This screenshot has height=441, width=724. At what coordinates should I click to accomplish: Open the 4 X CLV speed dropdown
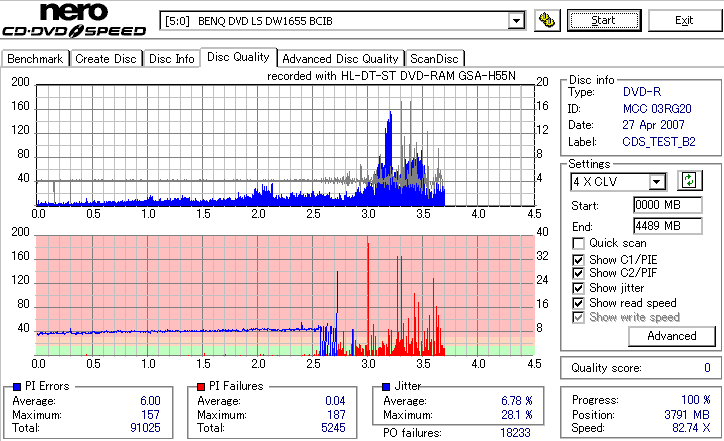click(x=656, y=182)
